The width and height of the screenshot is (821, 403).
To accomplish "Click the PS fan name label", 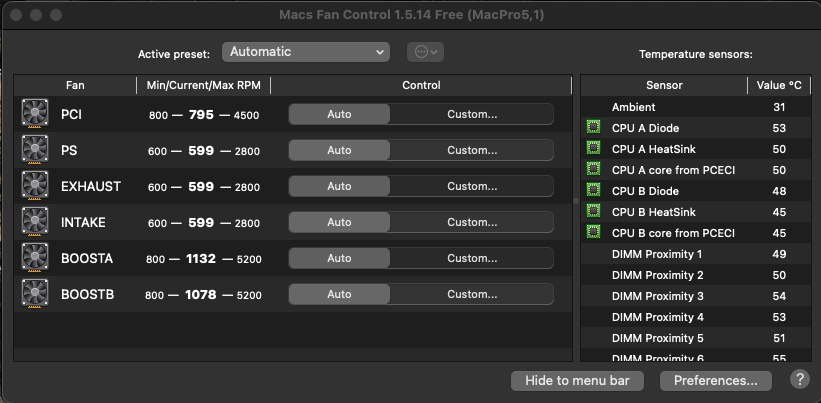I will (x=69, y=150).
